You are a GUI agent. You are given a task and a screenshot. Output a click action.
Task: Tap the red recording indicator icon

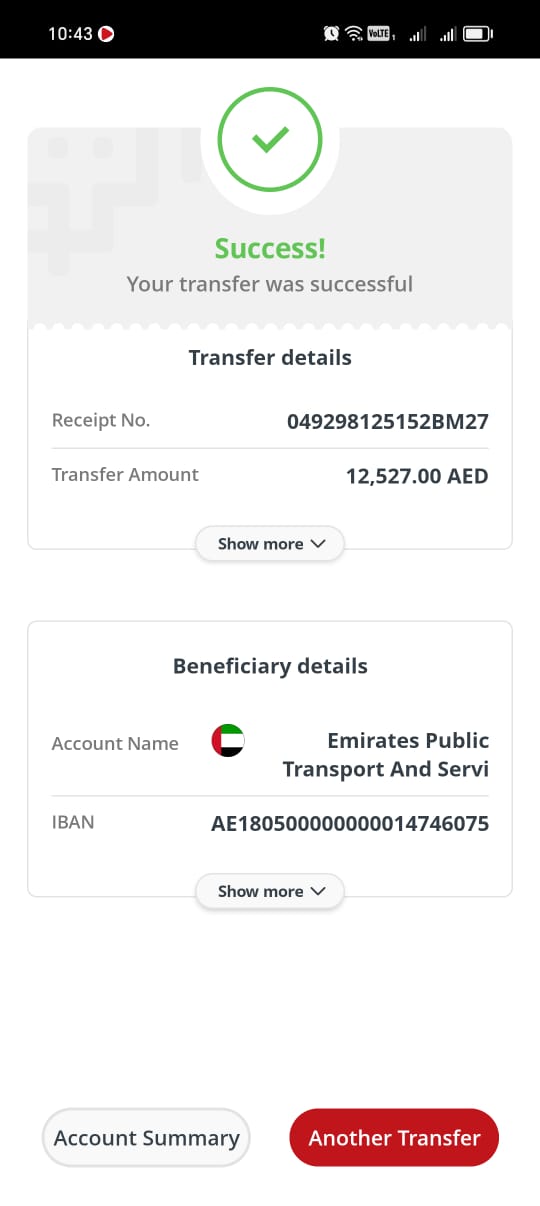(x=106, y=34)
